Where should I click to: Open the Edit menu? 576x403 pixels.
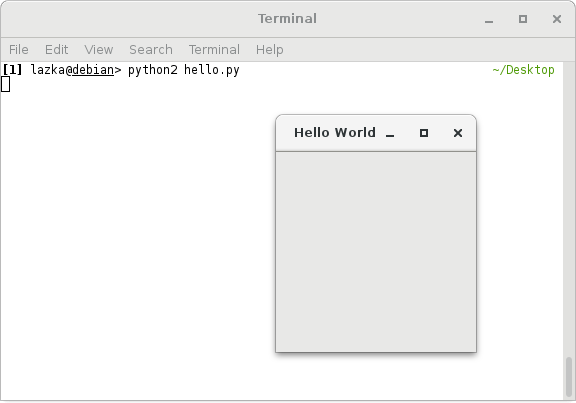[x=57, y=50]
